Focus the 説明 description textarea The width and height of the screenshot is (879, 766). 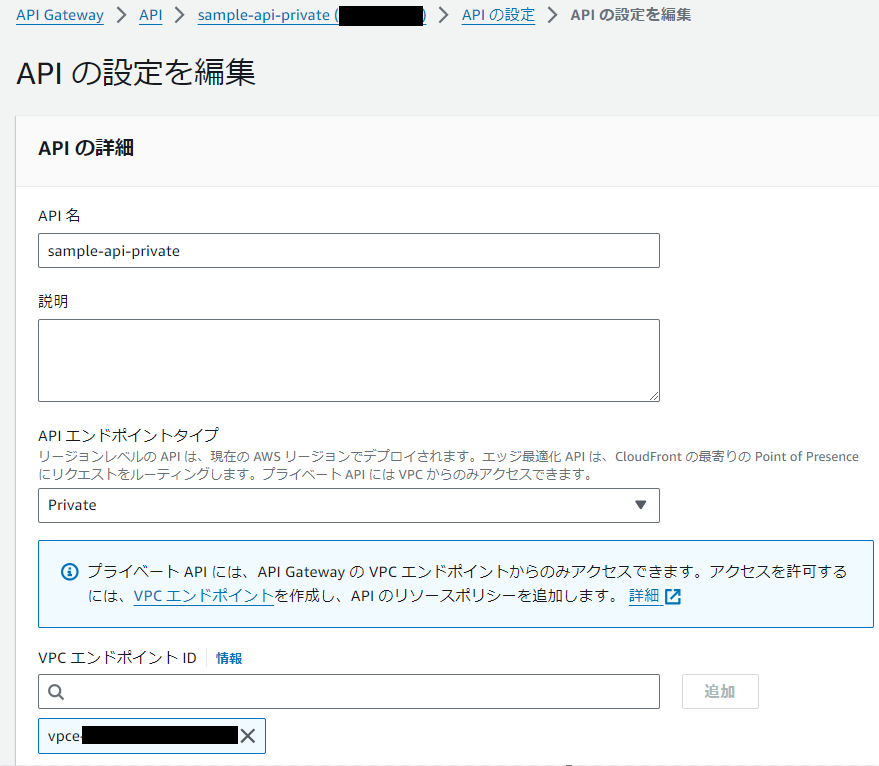tap(349, 361)
